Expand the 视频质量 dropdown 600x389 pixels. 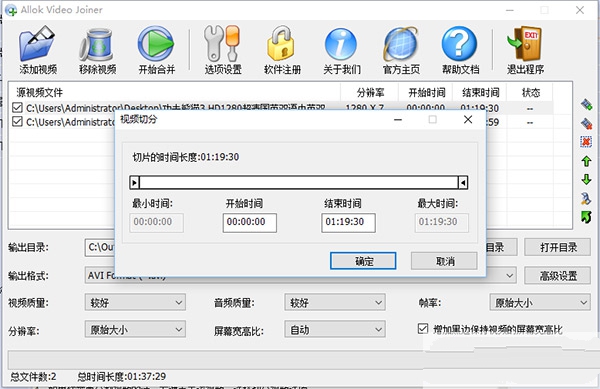tap(135, 303)
